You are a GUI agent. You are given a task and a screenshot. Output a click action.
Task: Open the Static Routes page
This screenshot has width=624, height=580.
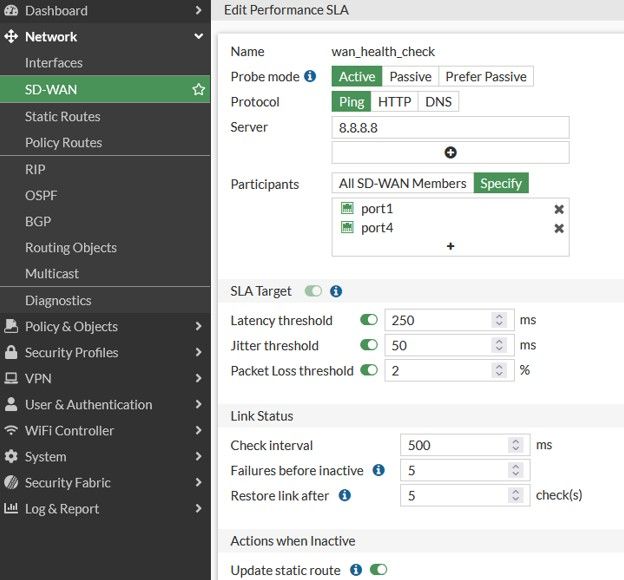click(62, 116)
